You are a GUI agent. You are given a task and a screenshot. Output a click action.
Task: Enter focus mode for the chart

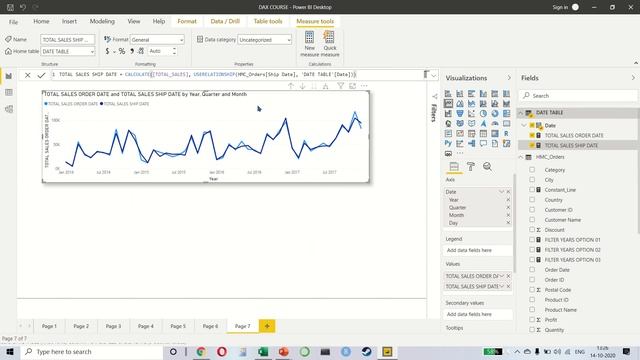tap(352, 86)
